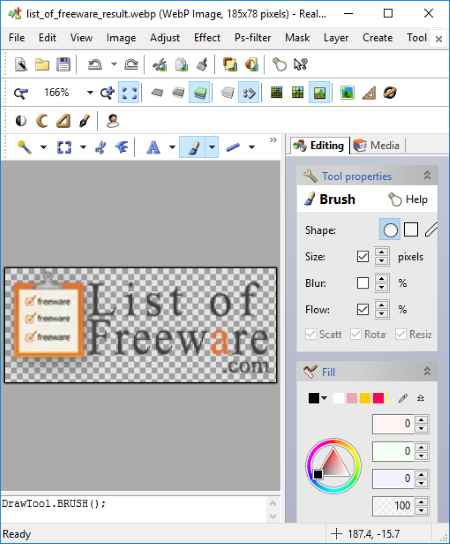Select the Line drawing tool
This screenshot has width=450, height=544.
click(232, 147)
